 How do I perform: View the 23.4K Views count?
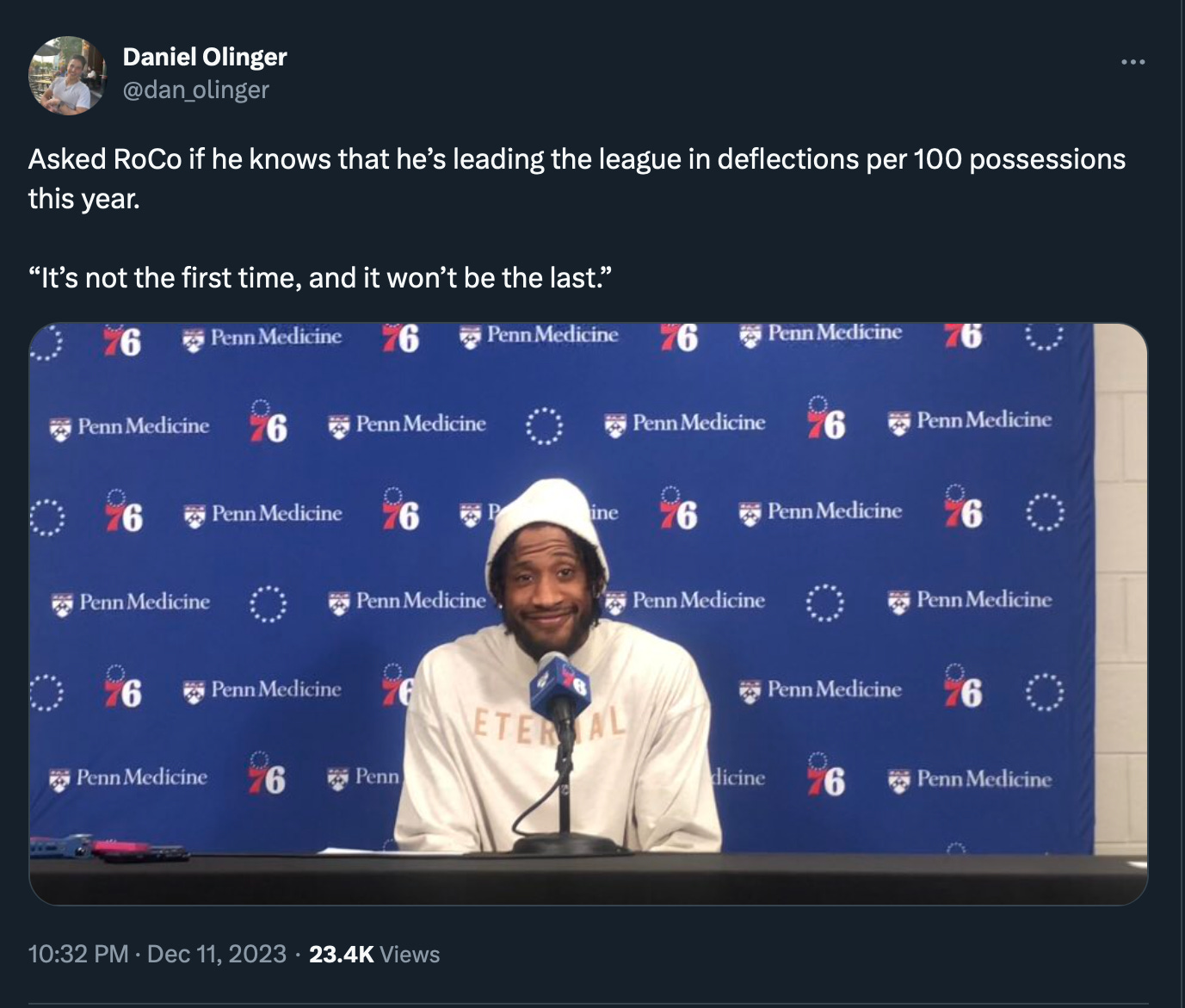pos(374,954)
